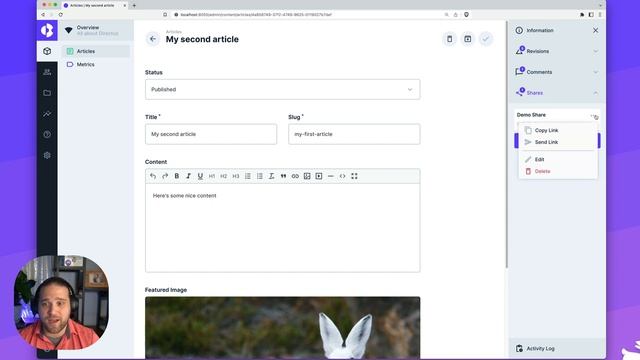Reload the page in browser
This screenshot has width=640, height=360.
pos(60,14)
